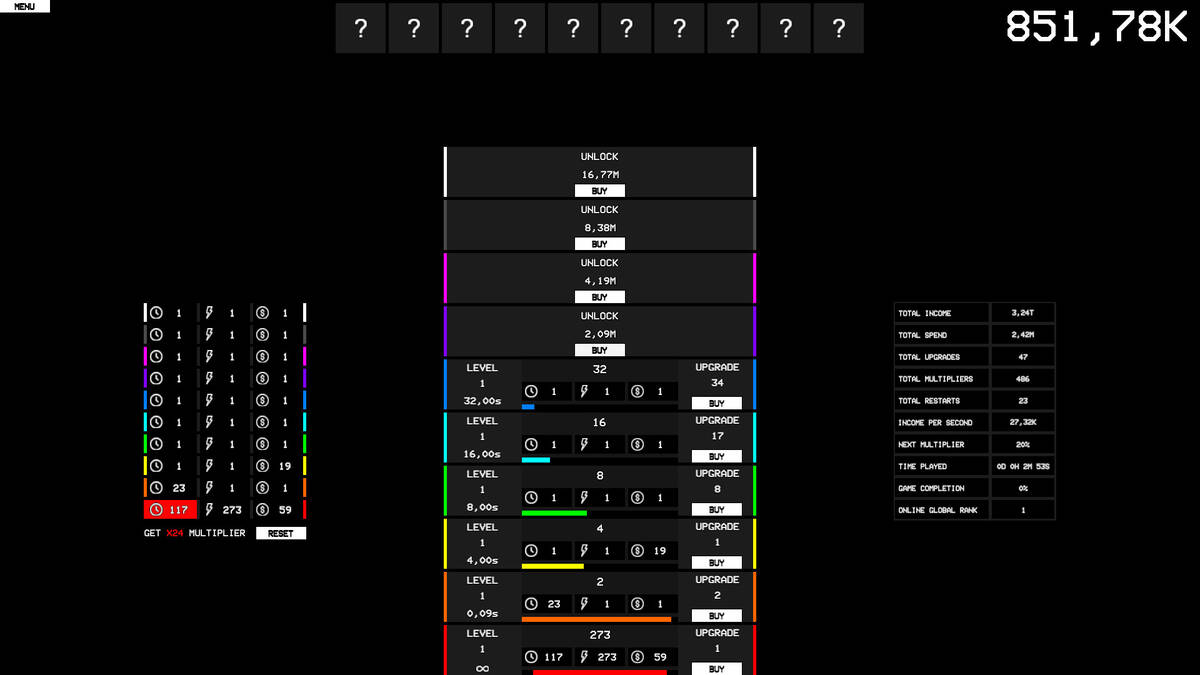
Task: Click the dollar icon showing 59 in the left red row
Action: [x=262, y=510]
